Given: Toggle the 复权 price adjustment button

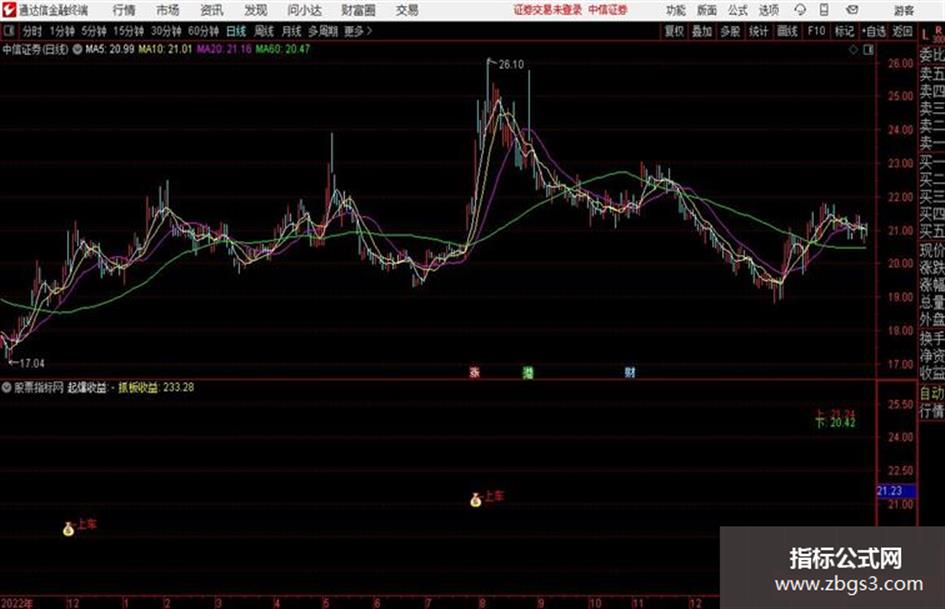Looking at the screenshot, I should click(x=674, y=31).
